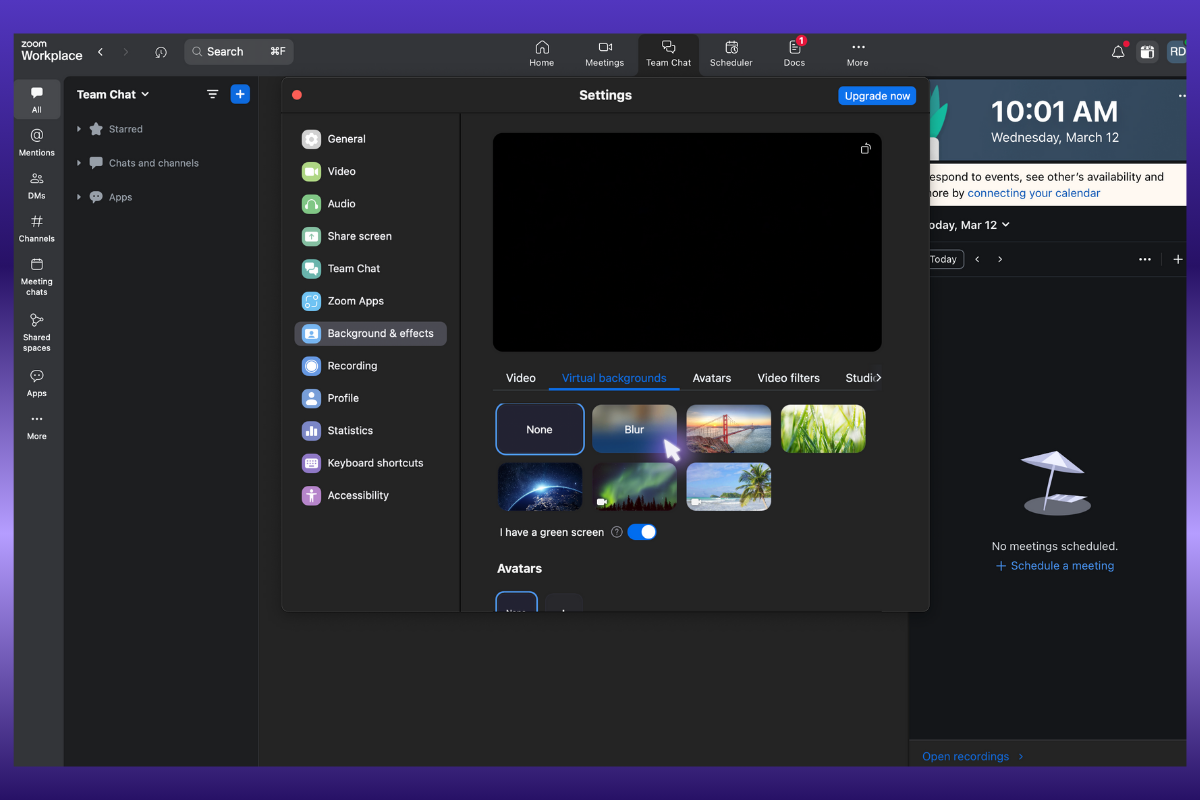Select the All chat bubble in sidebar
The image size is (1200, 800).
pyautogui.click(x=37, y=93)
